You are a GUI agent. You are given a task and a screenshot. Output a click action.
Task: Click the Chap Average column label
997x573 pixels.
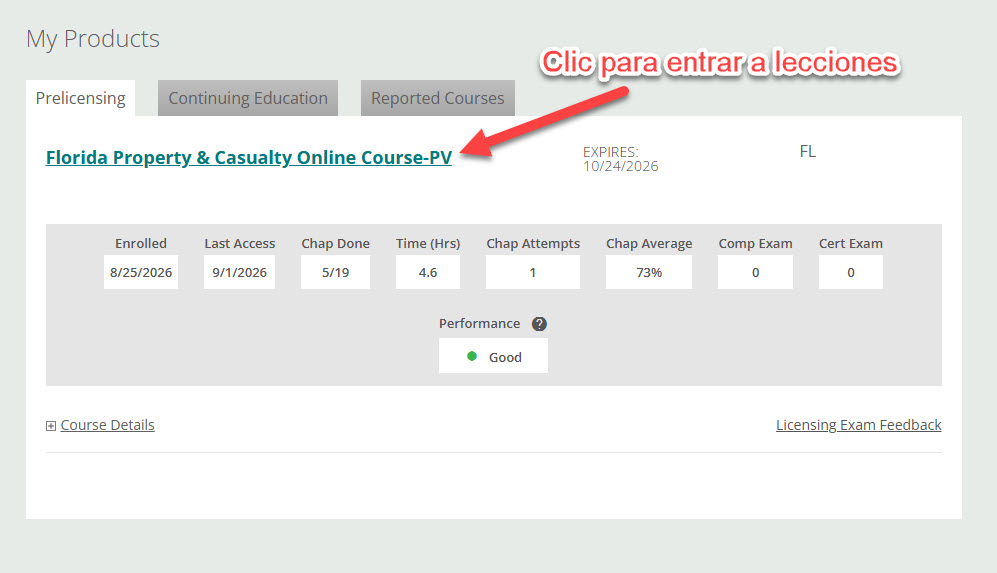(x=649, y=244)
